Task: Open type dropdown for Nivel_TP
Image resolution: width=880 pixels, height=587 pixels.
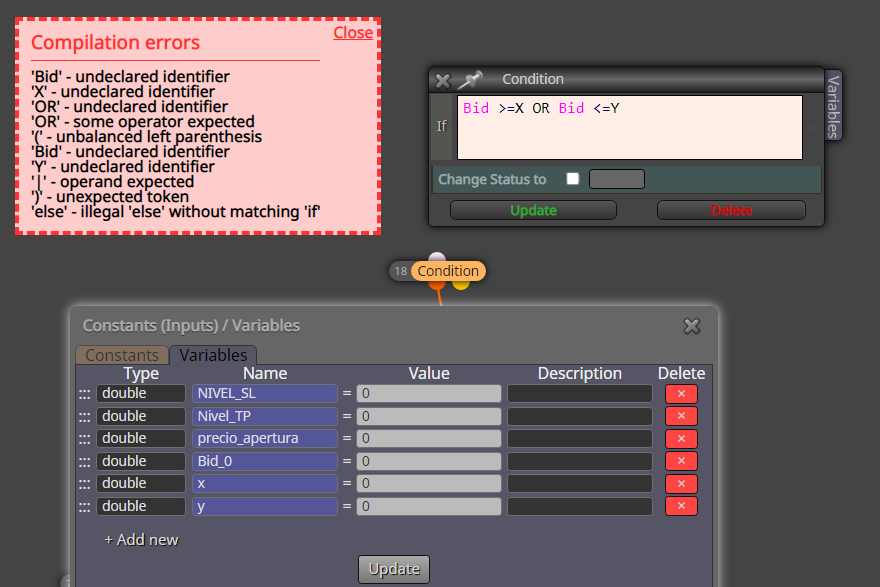Action: [141, 416]
